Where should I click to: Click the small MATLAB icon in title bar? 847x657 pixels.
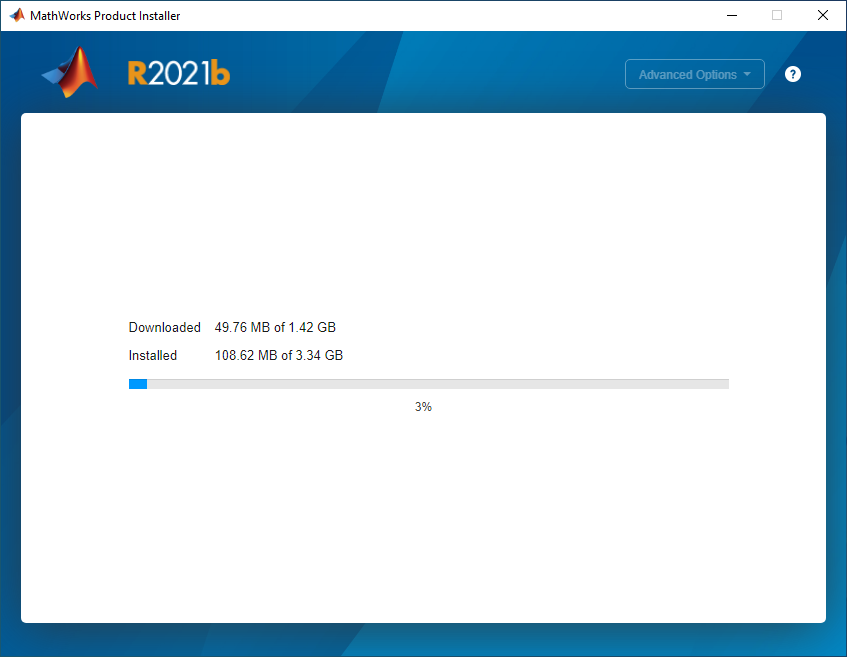(x=16, y=16)
